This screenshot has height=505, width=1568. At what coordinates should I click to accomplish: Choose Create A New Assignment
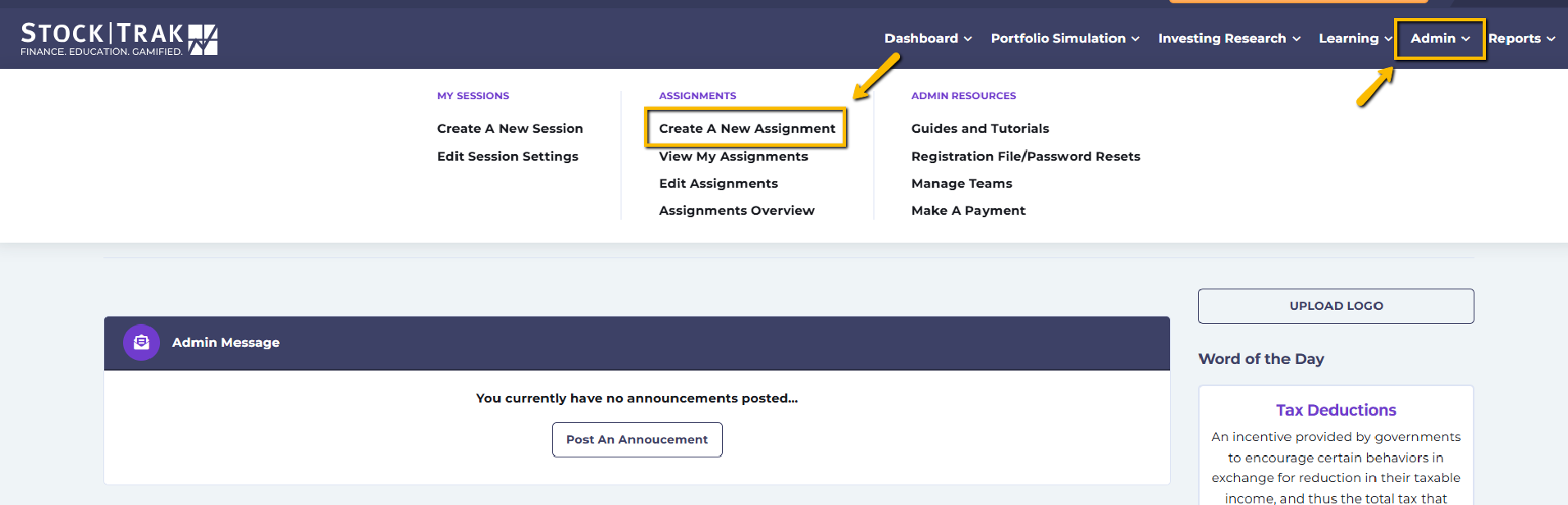(747, 129)
